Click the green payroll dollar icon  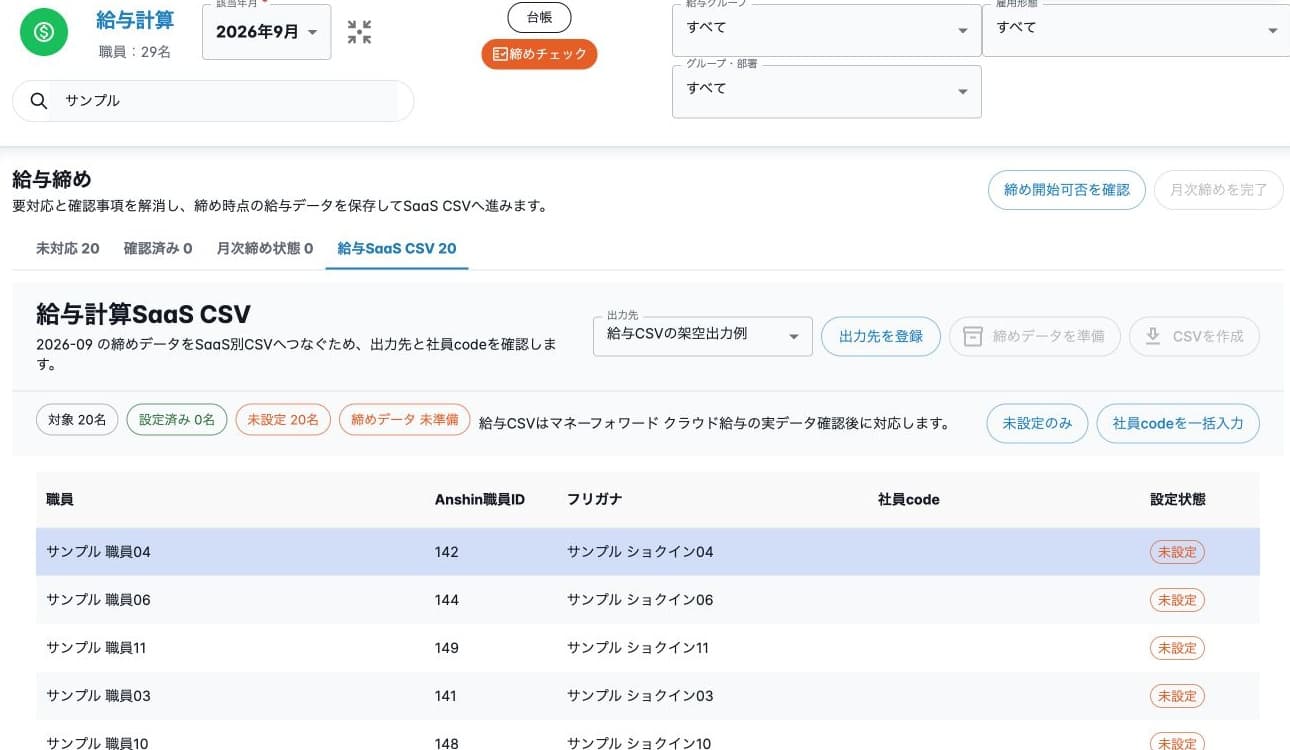[x=44, y=32]
